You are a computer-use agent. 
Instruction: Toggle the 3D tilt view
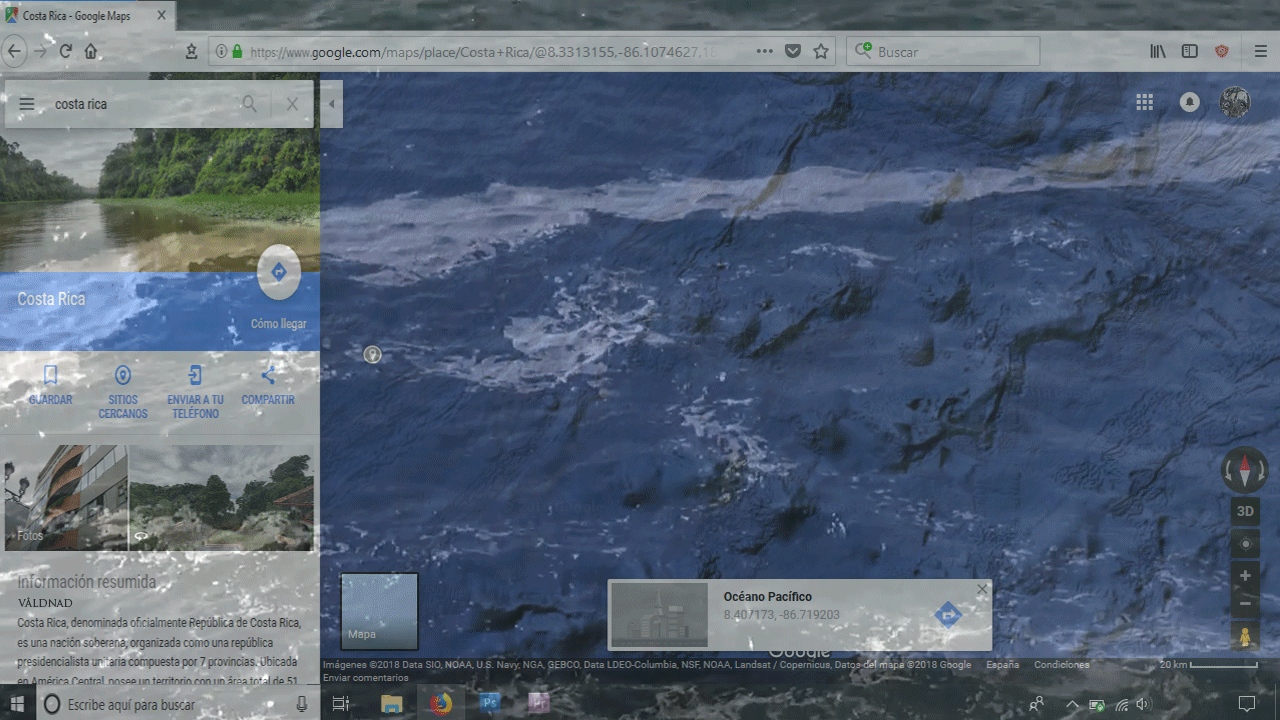click(1245, 511)
